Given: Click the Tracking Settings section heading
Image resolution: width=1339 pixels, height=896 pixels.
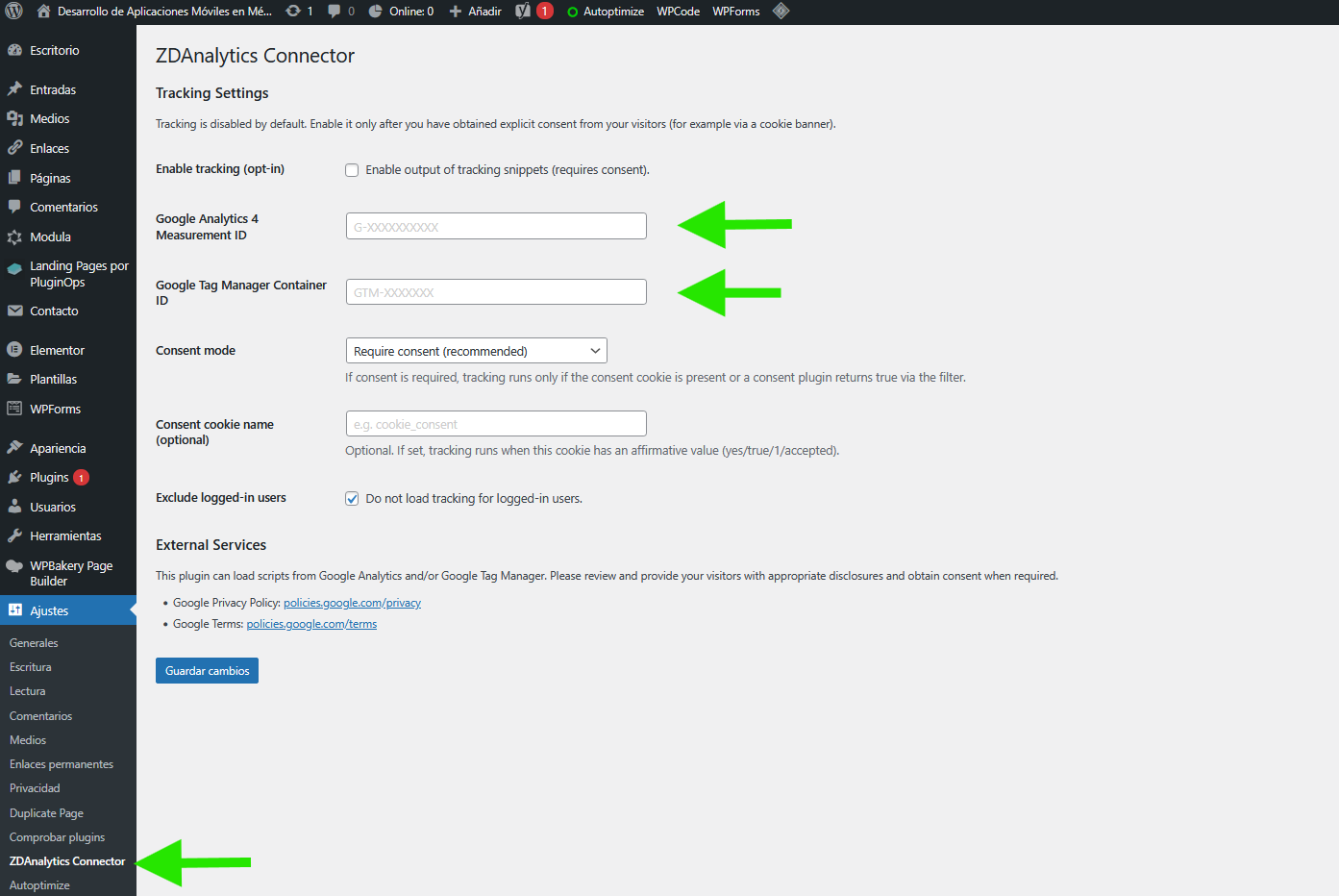Looking at the screenshot, I should pos(212,93).
